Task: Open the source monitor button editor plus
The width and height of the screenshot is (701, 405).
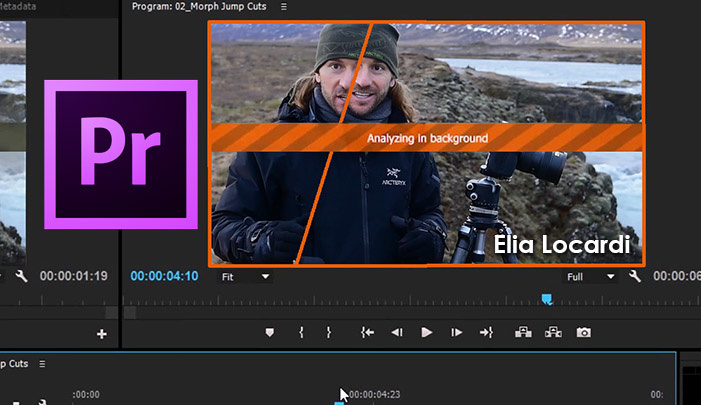Action: click(101, 334)
